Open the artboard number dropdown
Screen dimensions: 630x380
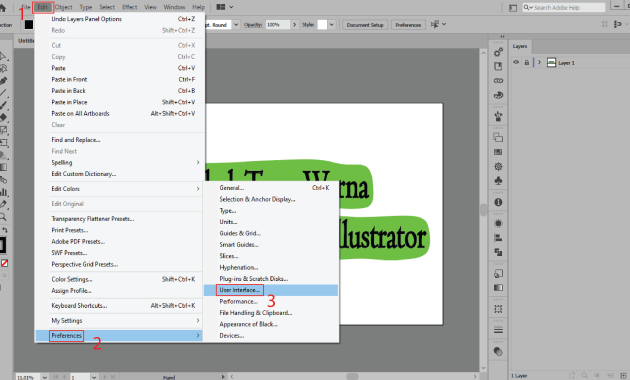94,377
